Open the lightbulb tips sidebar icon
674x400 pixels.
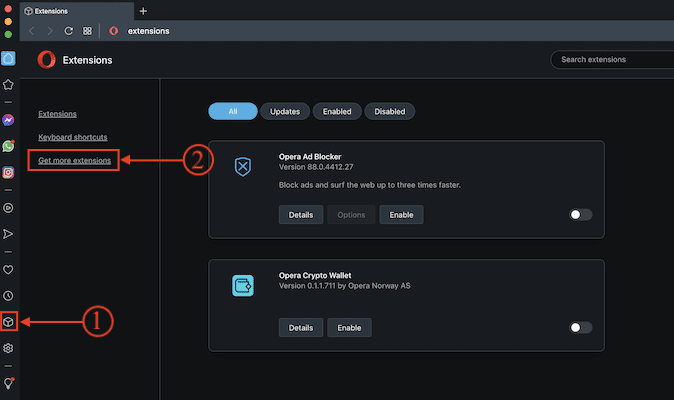(8, 383)
